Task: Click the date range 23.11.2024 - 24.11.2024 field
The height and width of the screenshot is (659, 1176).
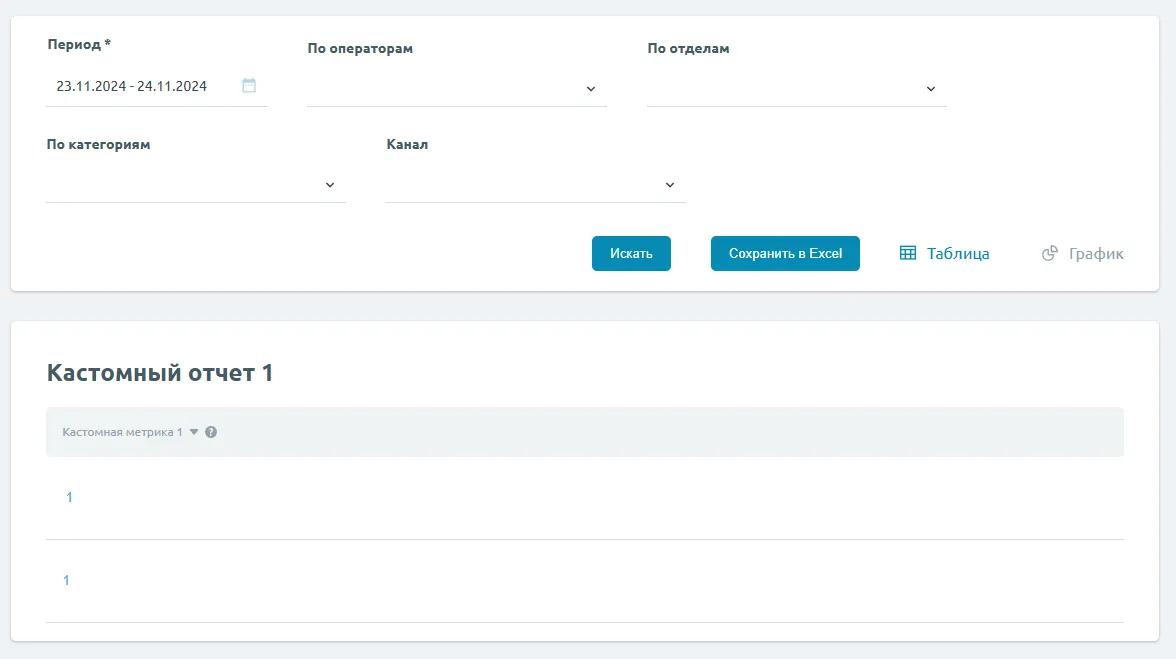Action: coord(132,86)
